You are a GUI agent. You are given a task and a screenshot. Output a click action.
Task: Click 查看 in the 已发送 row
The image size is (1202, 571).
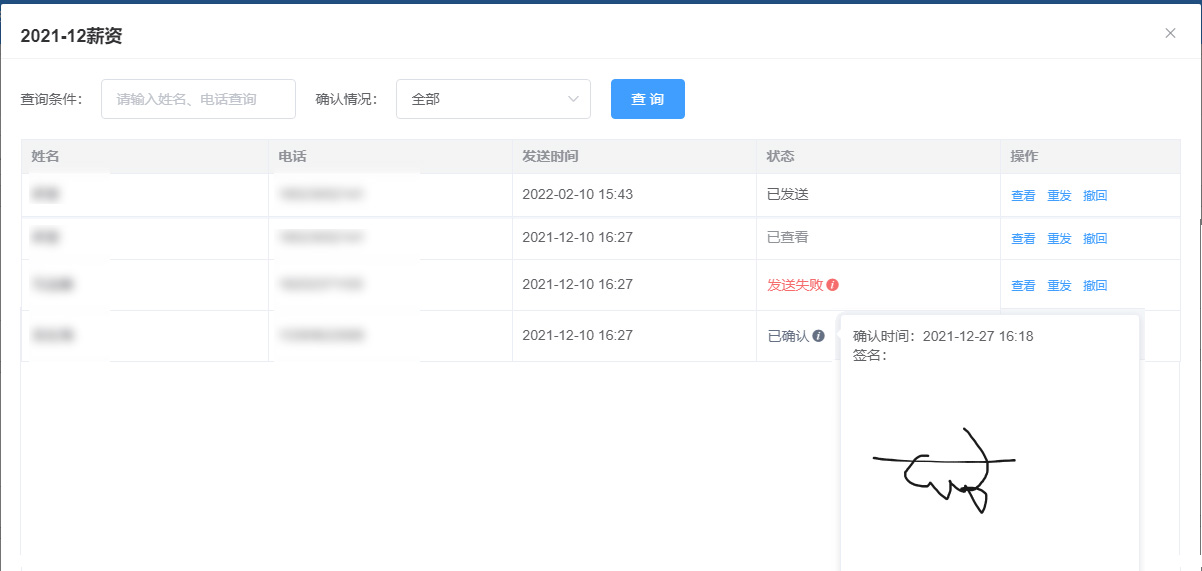click(x=1023, y=196)
